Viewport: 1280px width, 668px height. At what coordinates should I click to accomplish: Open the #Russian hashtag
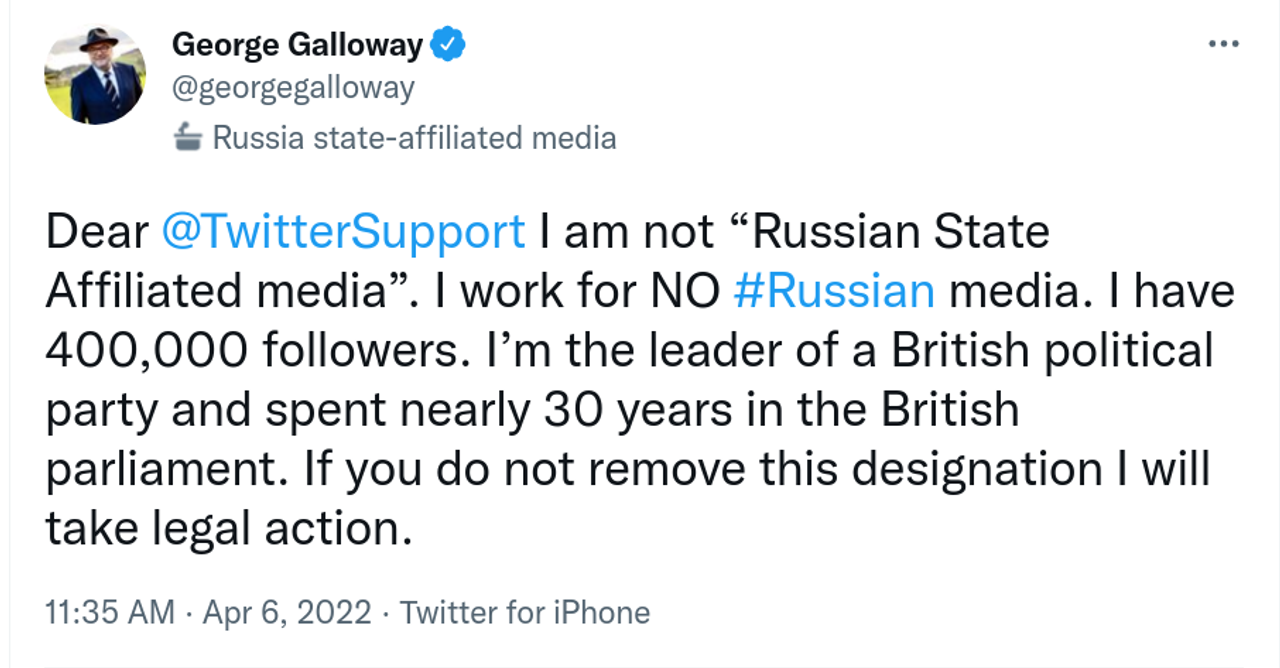[x=833, y=291]
